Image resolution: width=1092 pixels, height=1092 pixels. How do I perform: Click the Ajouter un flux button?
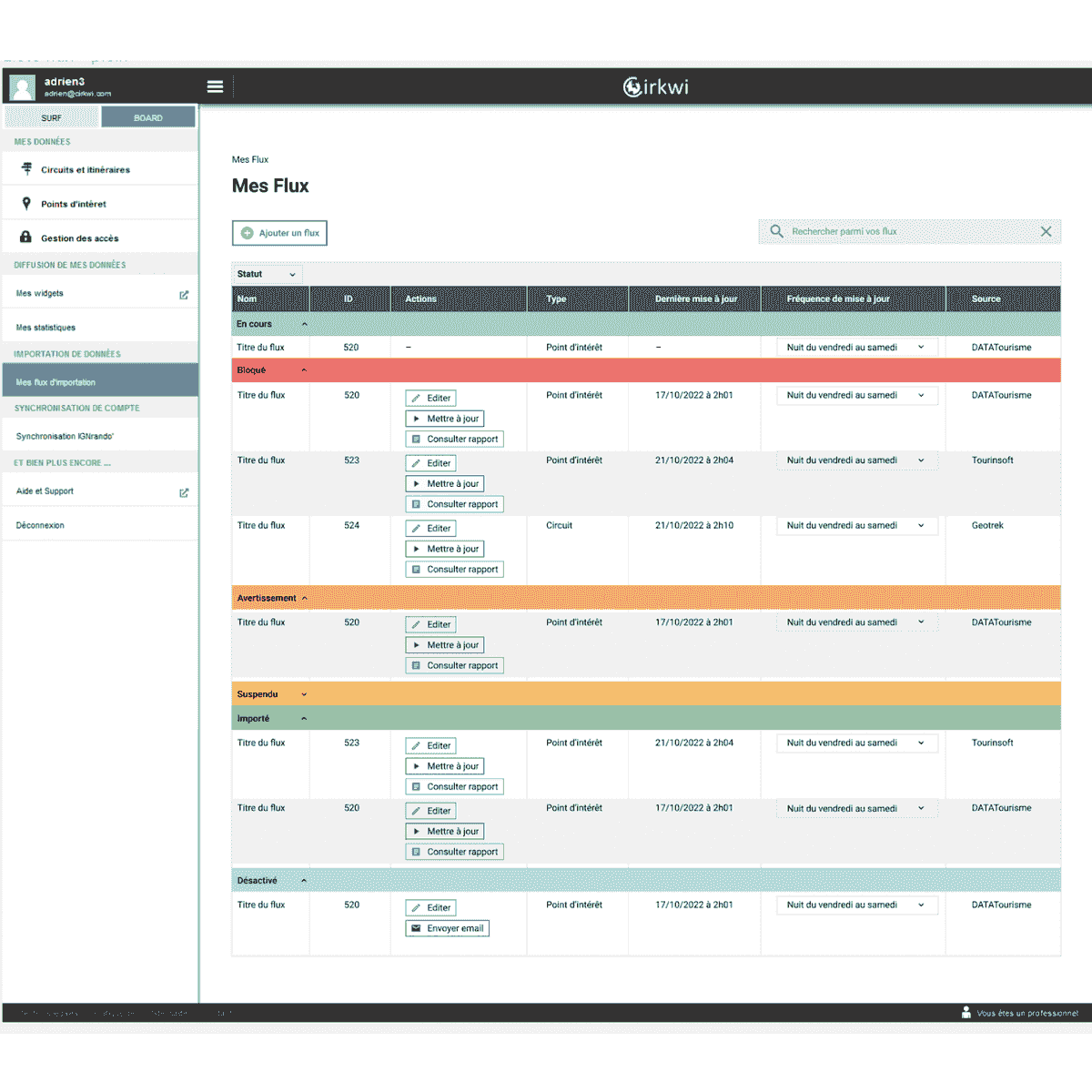click(279, 233)
